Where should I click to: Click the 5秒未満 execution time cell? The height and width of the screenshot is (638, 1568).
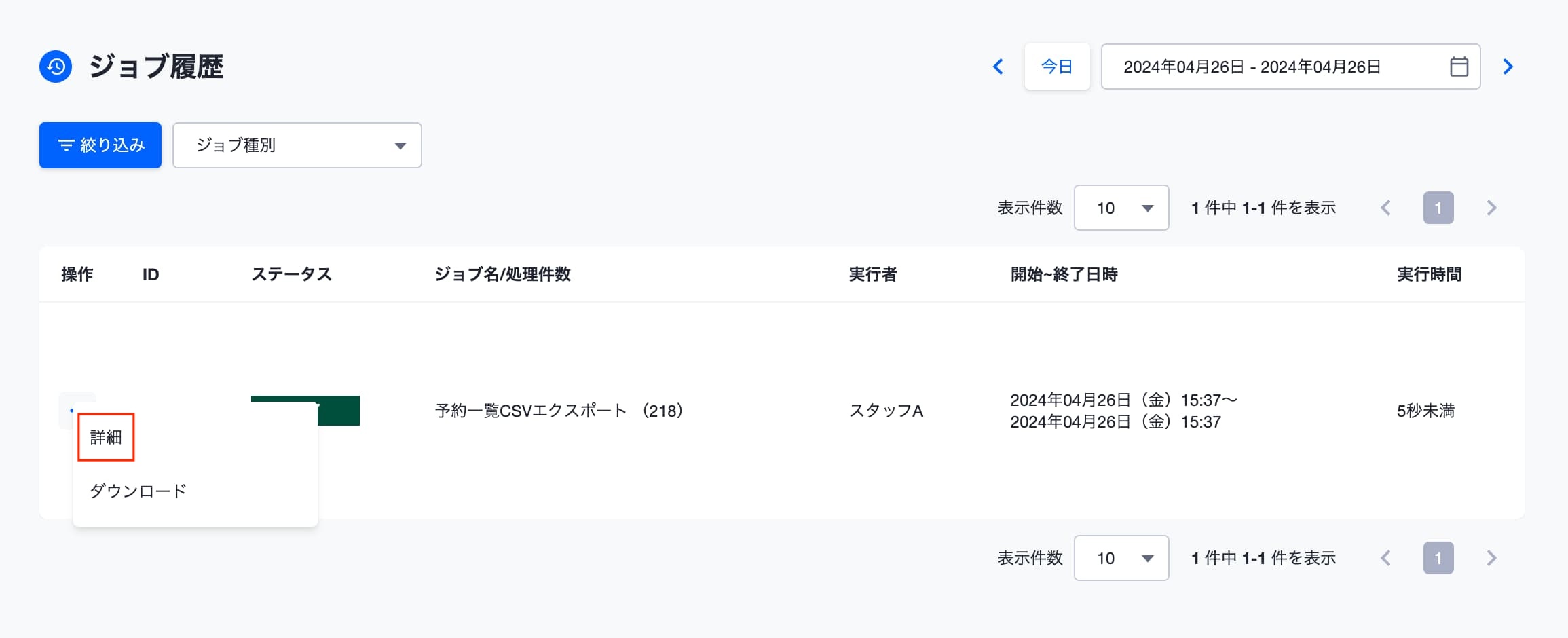coord(1425,411)
